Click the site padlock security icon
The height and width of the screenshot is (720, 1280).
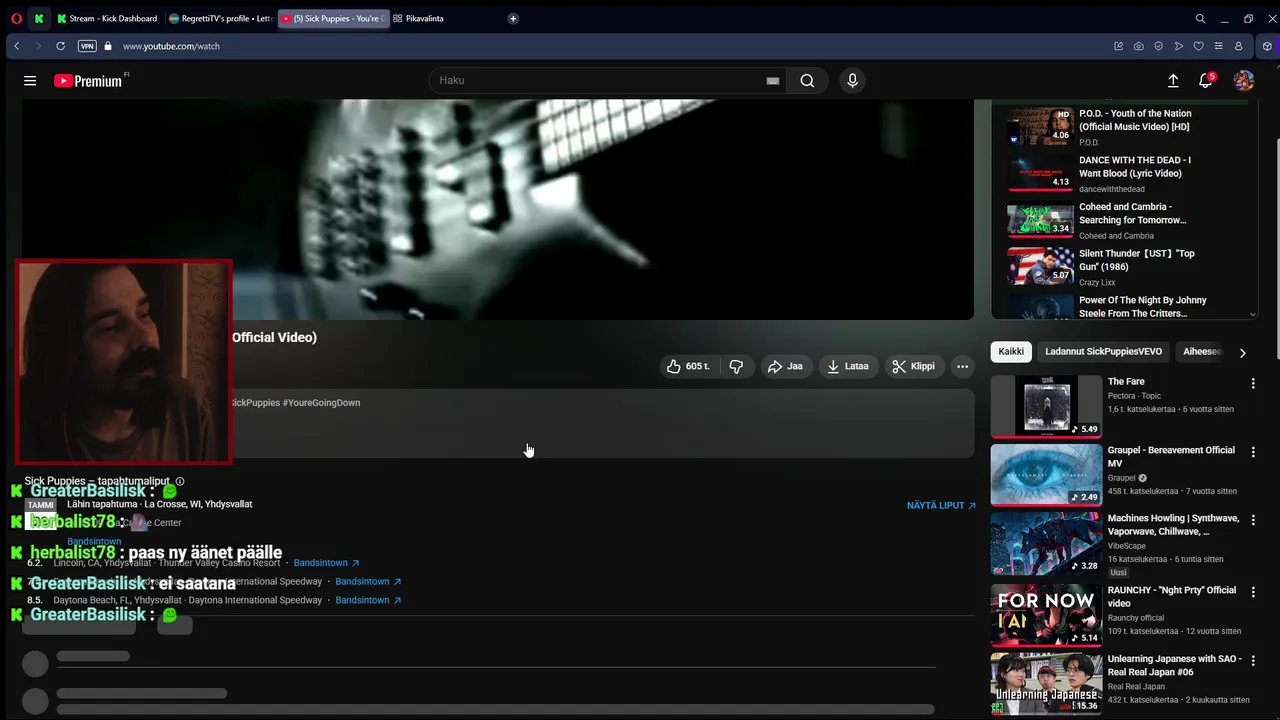click(x=108, y=46)
